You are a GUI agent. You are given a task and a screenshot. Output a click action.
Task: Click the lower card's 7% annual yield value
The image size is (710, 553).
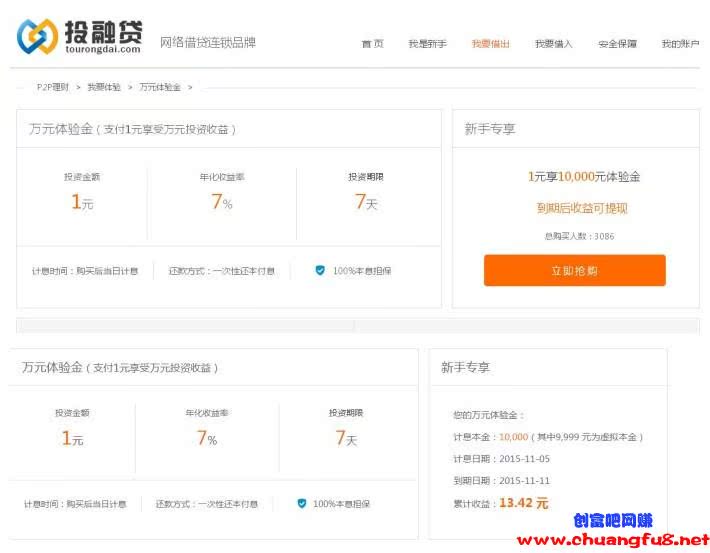point(207,438)
